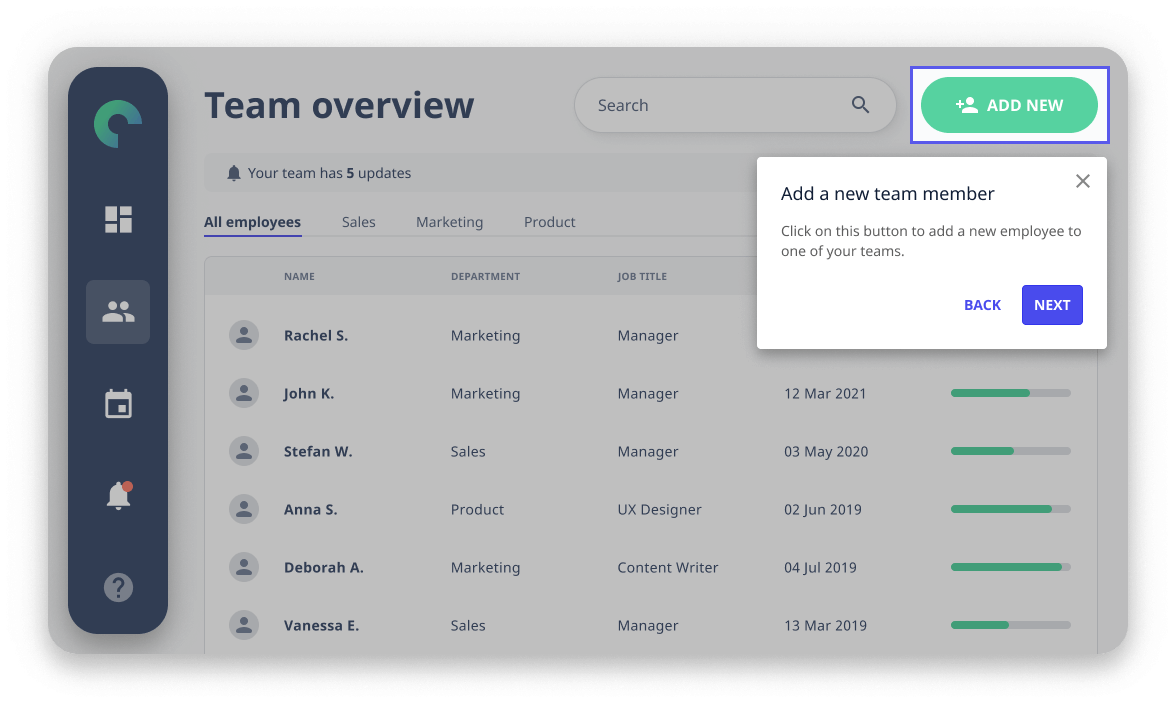Click BACK in the tour popup
The image size is (1176, 703).
pos(982,305)
